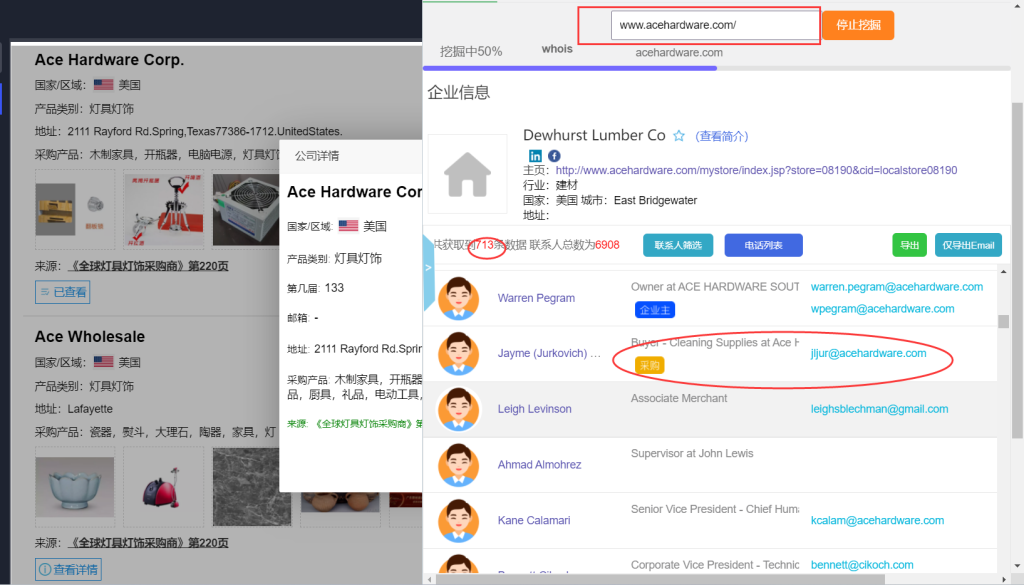Image resolution: width=1024 pixels, height=585 pixels.
Task: Star Dewhurst Lumber Co as favorite
Action: pos(679,136)
